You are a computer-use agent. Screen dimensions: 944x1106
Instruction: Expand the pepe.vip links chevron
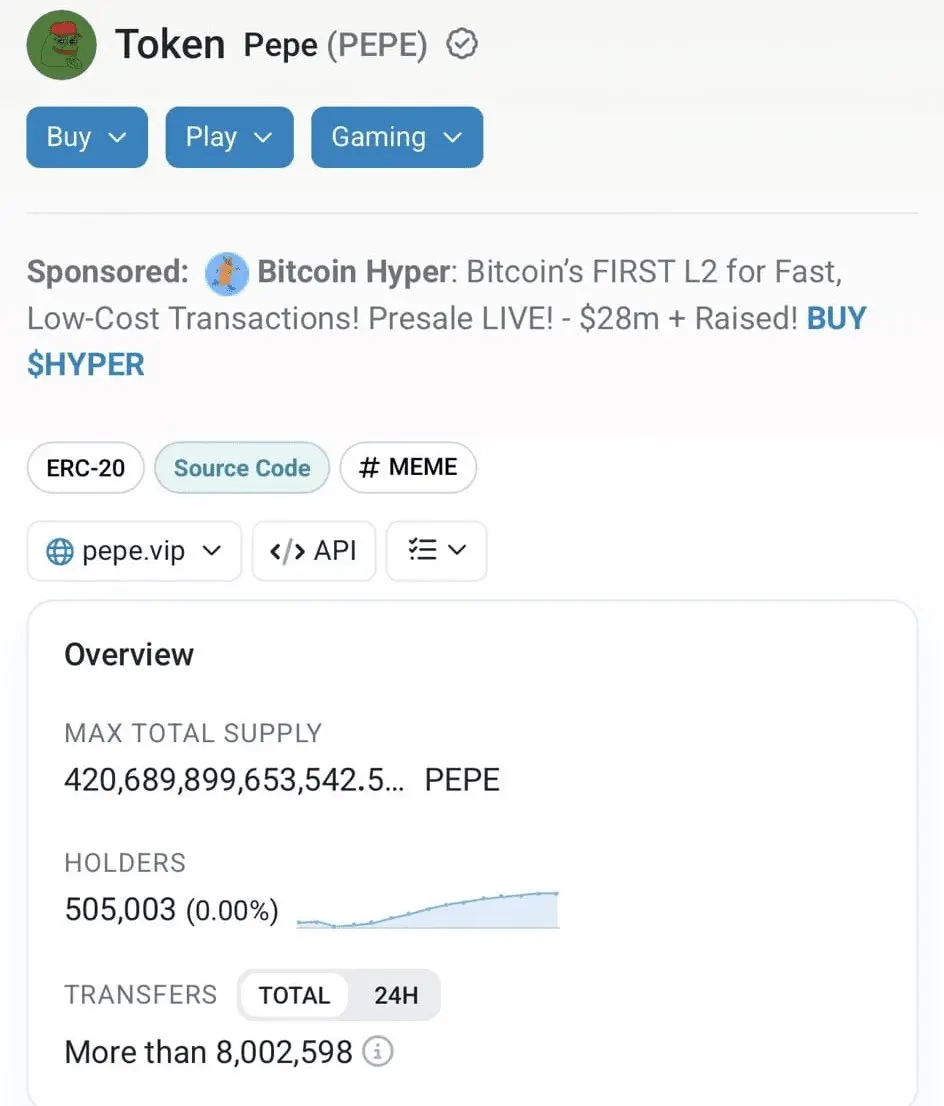(212, 551)
